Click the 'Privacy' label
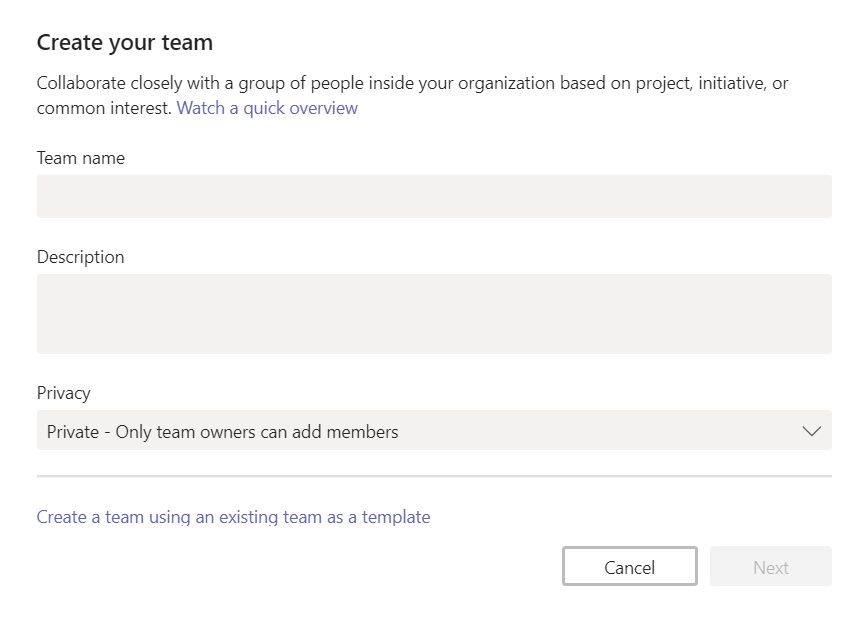The width and height of the screenshot is (864, 619). click(63, 393)
